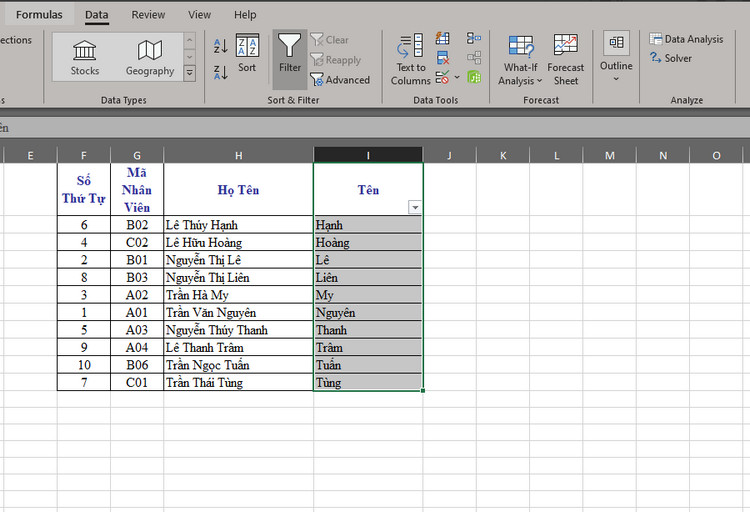Click the 'Mã Nhân Viên' header cell

pyautogui.click(x=137, y=189)
